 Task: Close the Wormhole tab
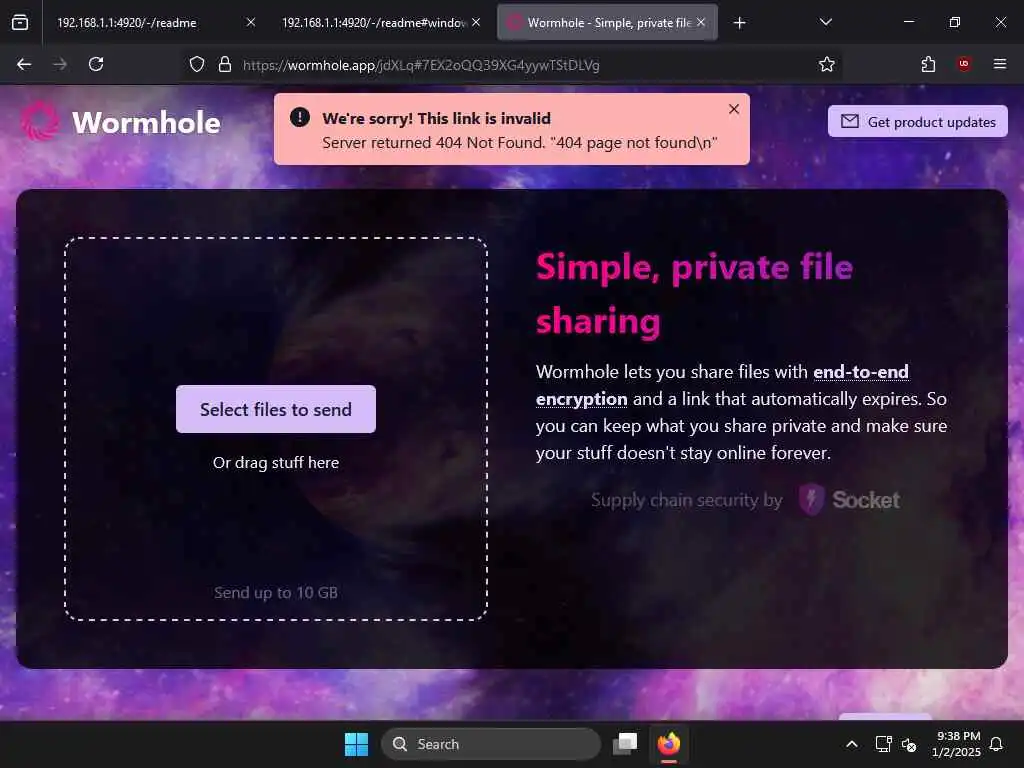pyautogui.click(x=701, y=22)
